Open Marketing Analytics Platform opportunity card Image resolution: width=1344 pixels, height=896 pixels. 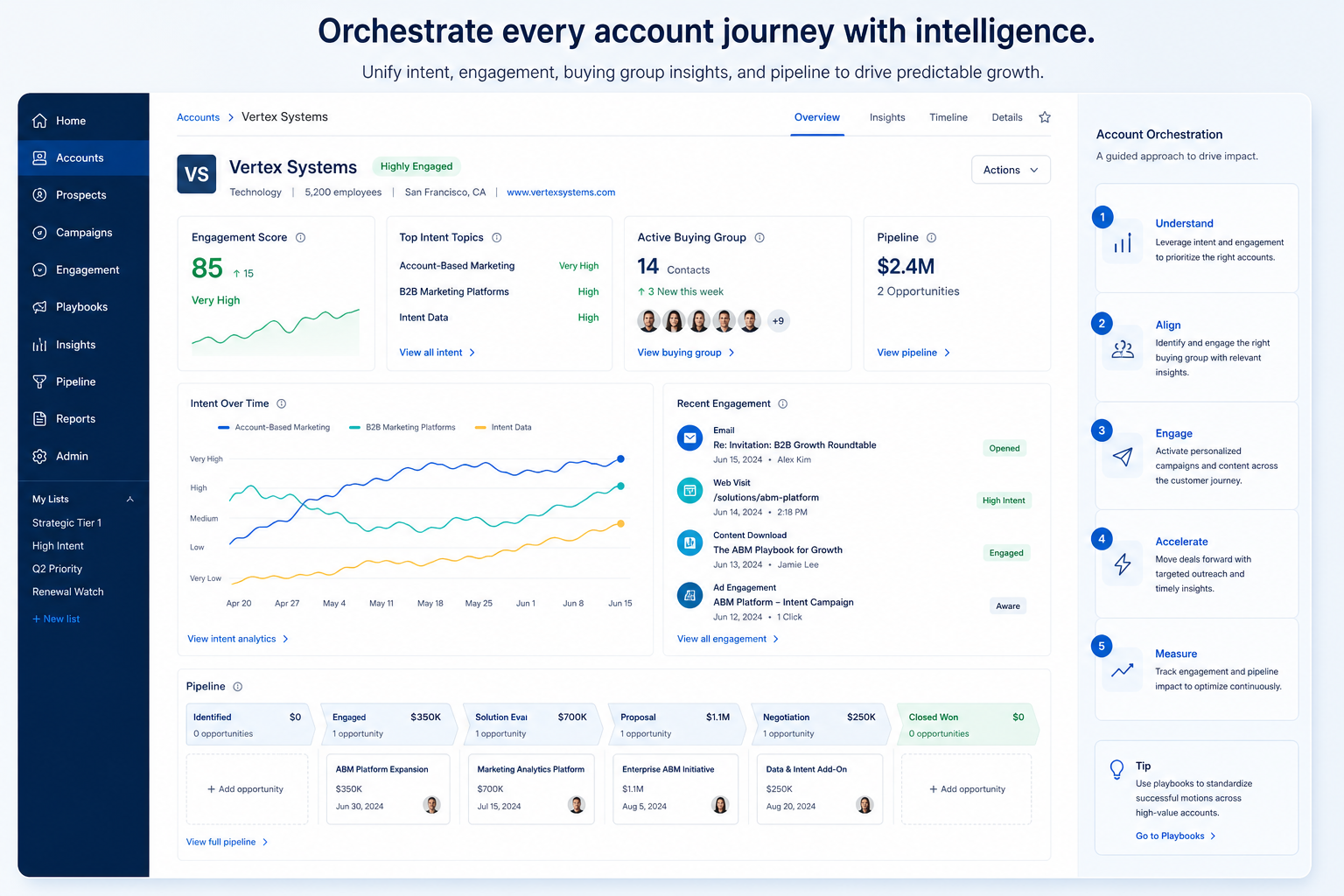click(531, 789)
